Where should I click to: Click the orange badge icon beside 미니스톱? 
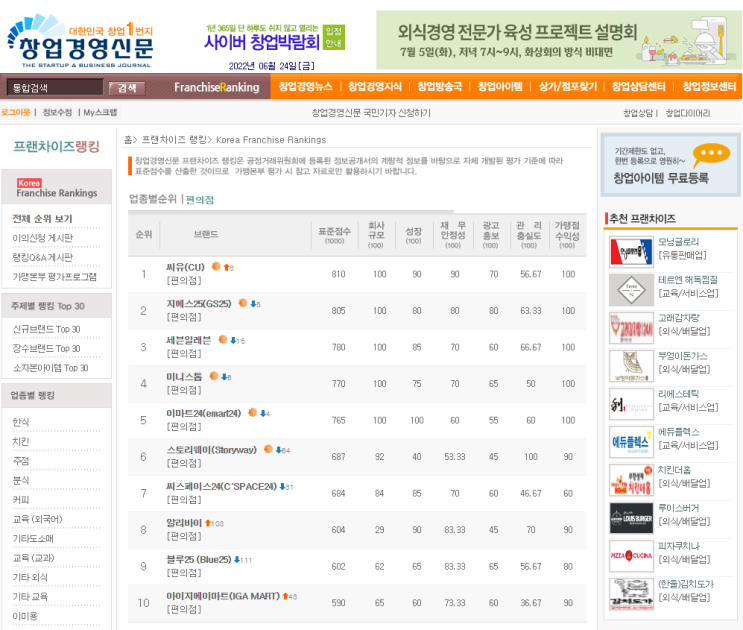[x=214, y=376]
